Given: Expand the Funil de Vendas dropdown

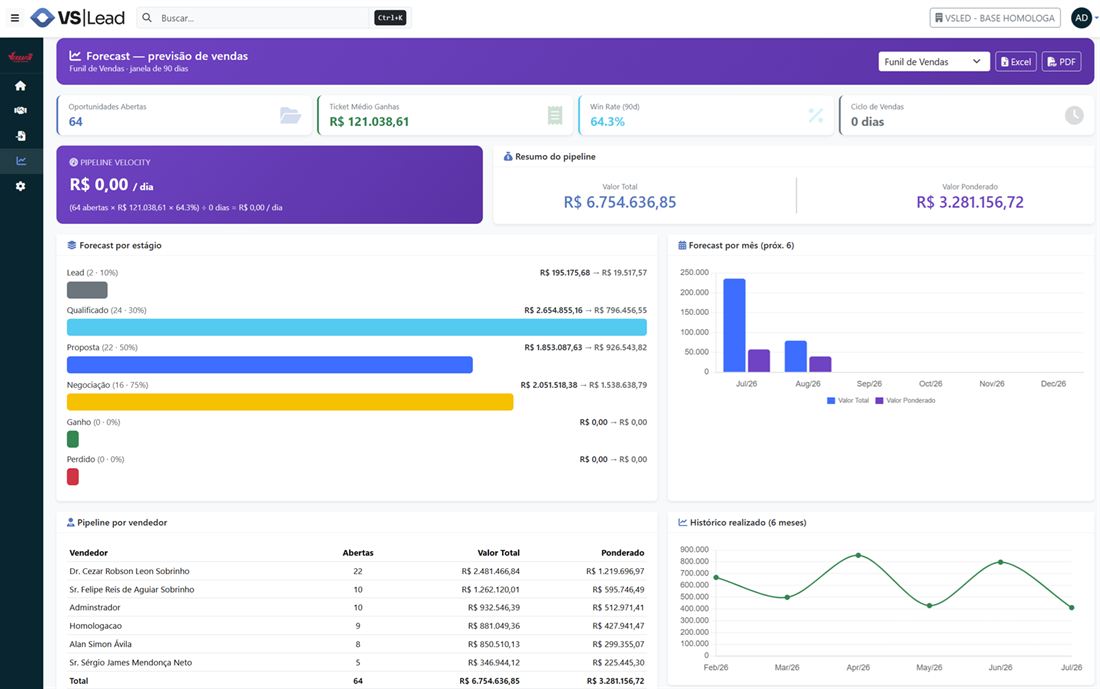Looking at the screenshot, I should (x=934, y=62).
